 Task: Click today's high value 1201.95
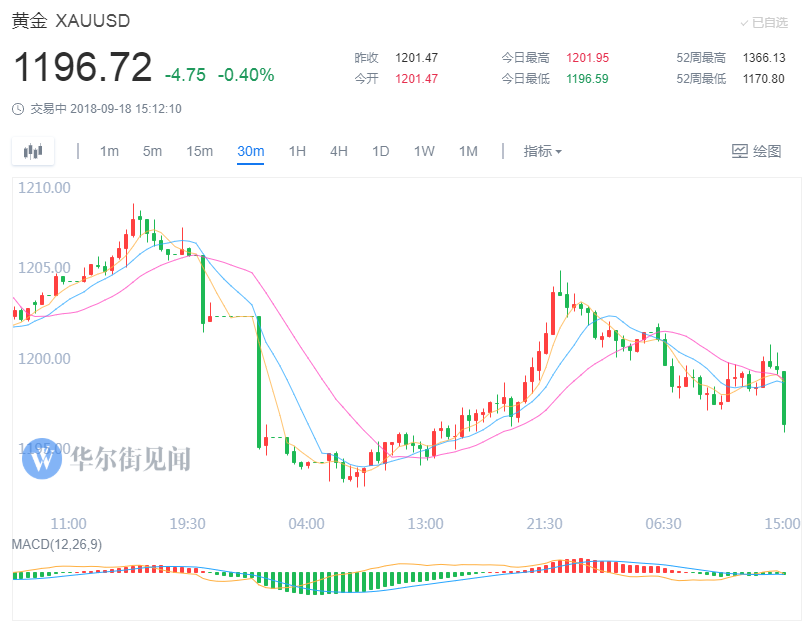coord(587,58)
